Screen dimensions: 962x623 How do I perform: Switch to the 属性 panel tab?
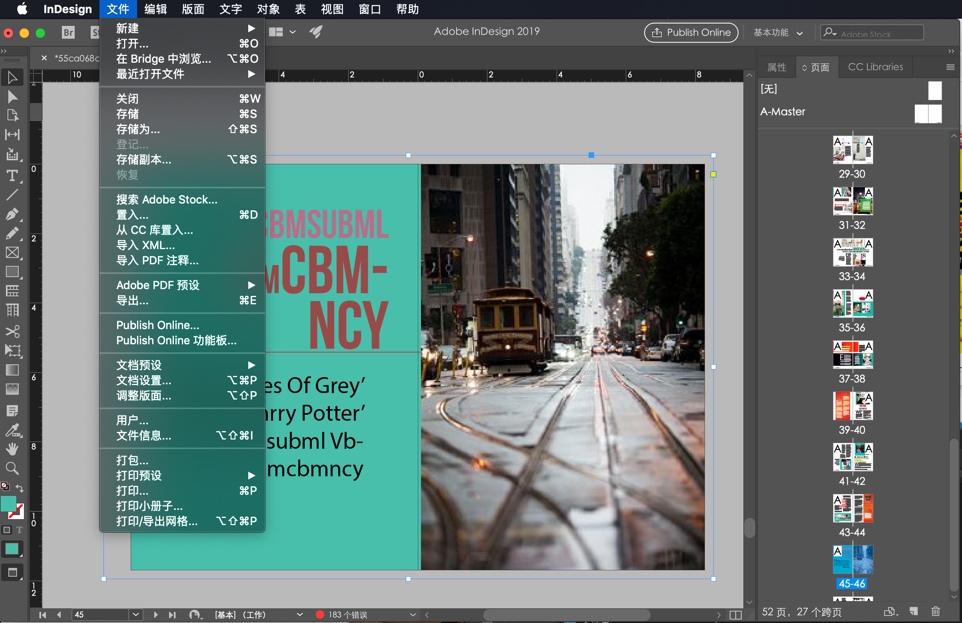(x=776, y=67)
